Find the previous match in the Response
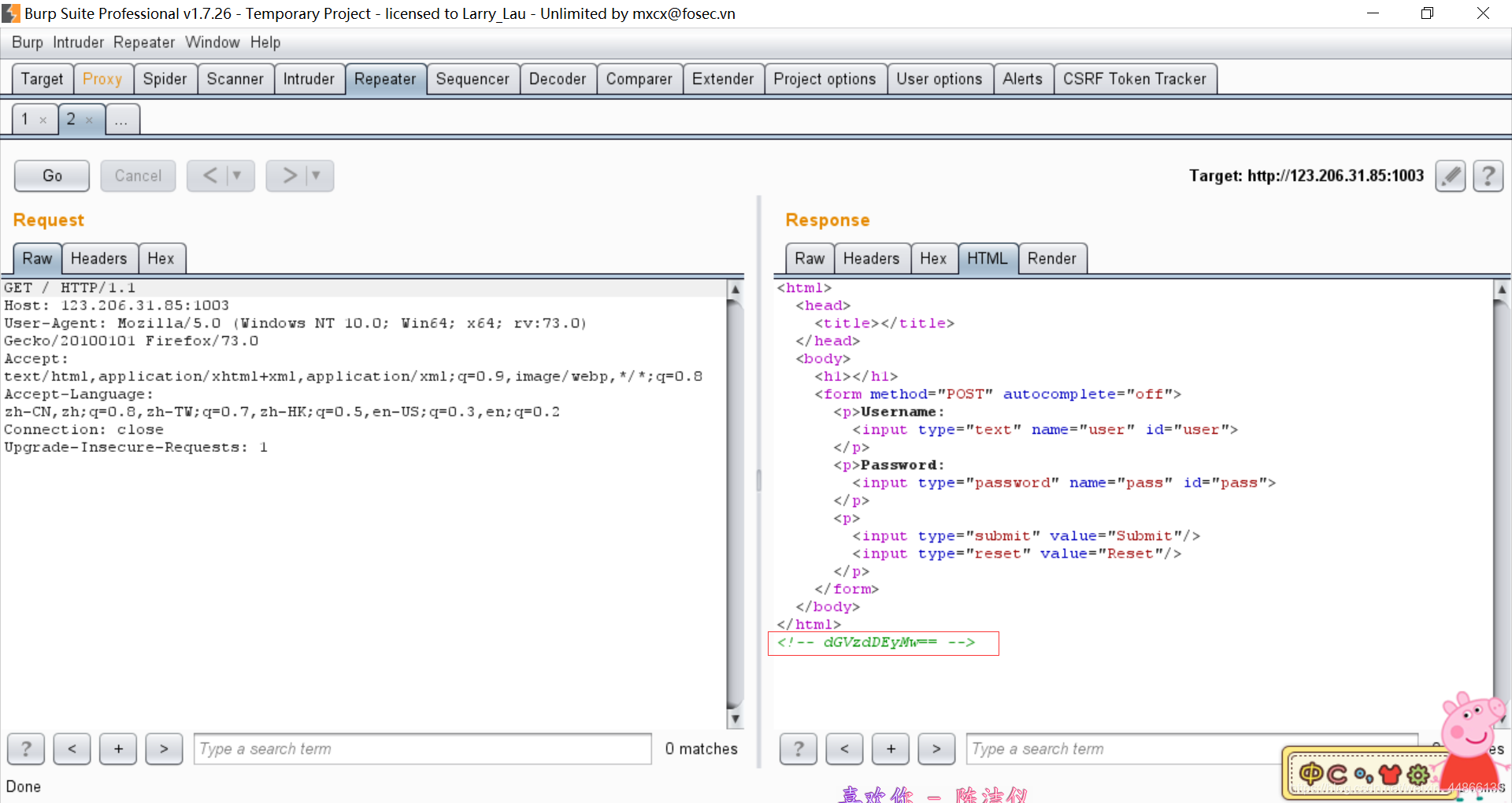This screenshot has width=1512, height=803. point(844,749)
